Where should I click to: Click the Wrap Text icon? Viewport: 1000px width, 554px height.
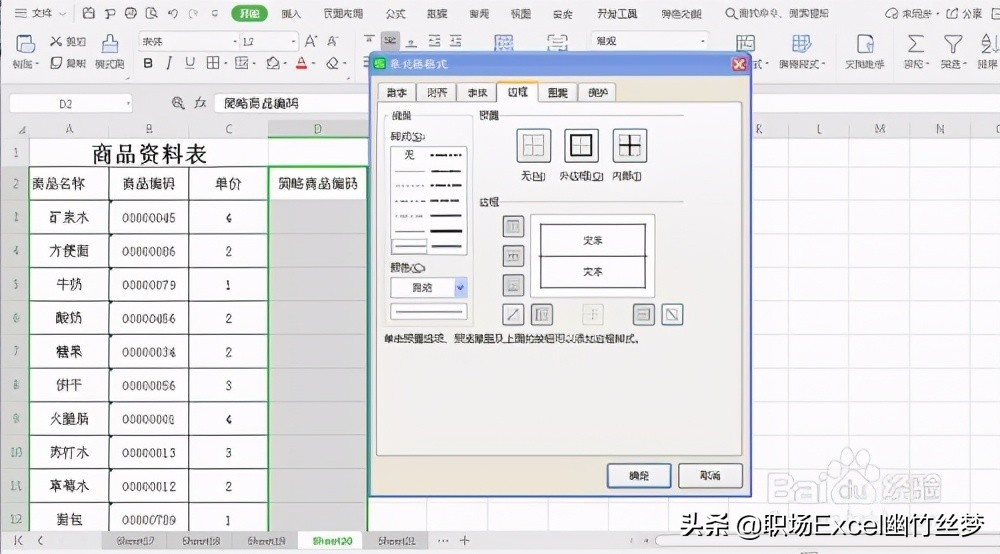[x=557, y=43]
